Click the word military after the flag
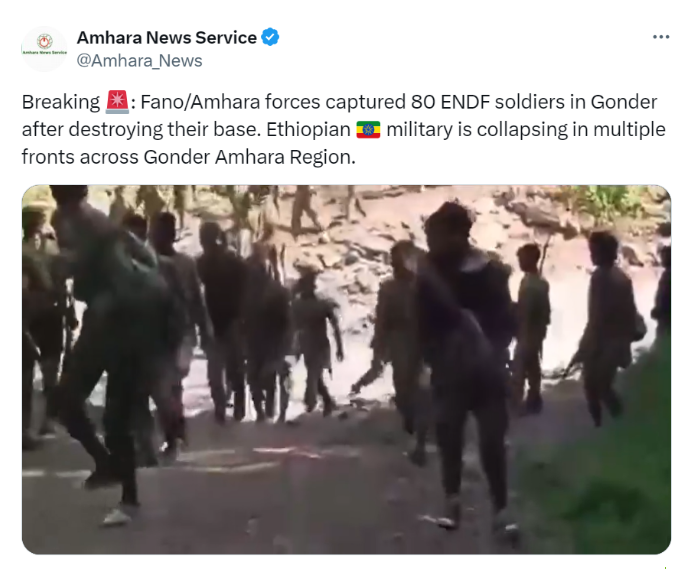 pyautogui.click(x=419, y=130)
